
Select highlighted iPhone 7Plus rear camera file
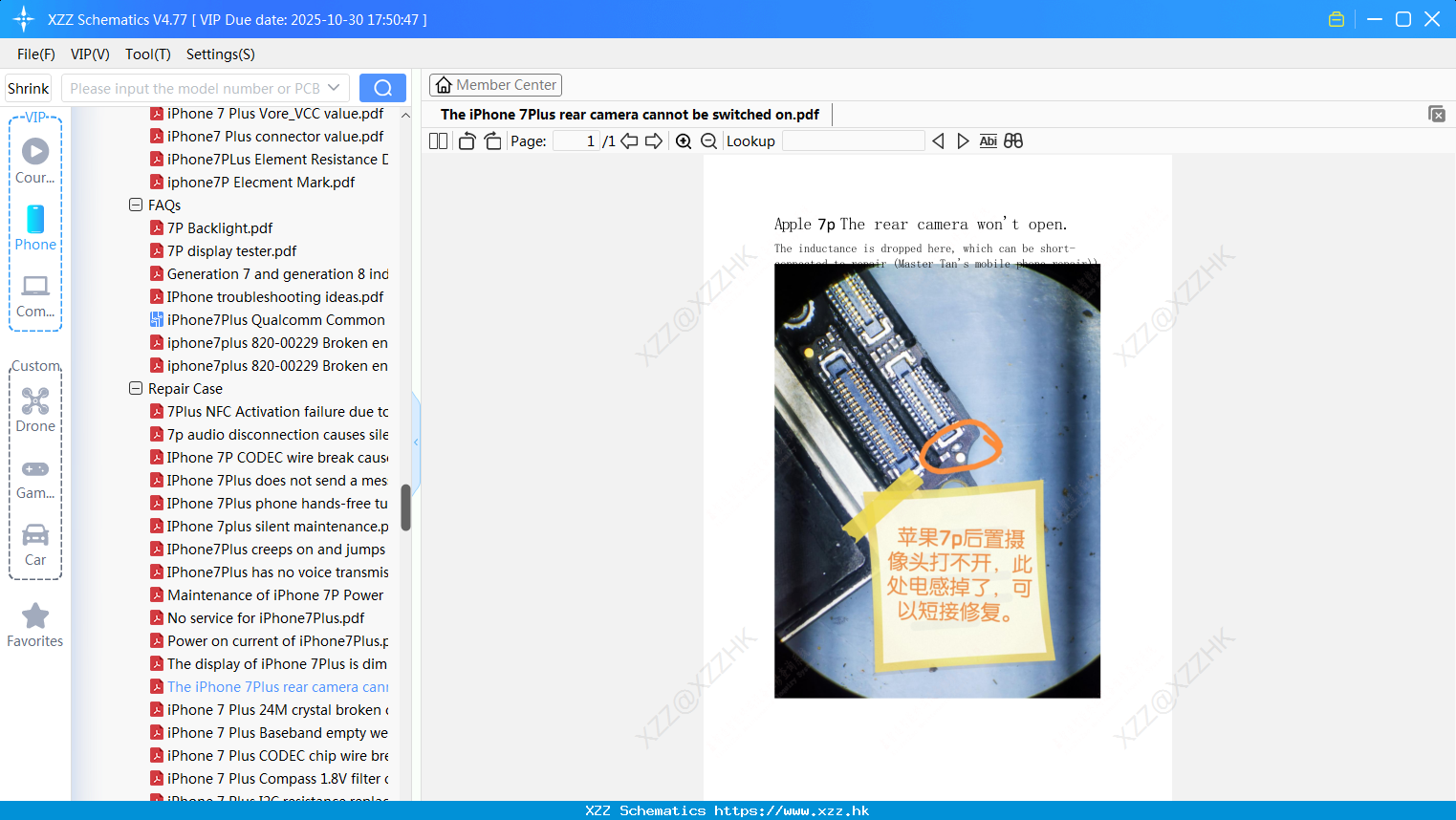coord(270,686)
